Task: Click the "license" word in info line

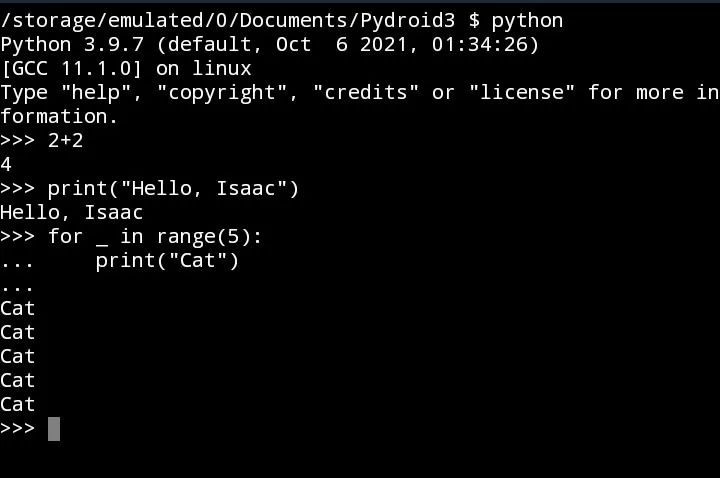Action: [x=522, y=92]
